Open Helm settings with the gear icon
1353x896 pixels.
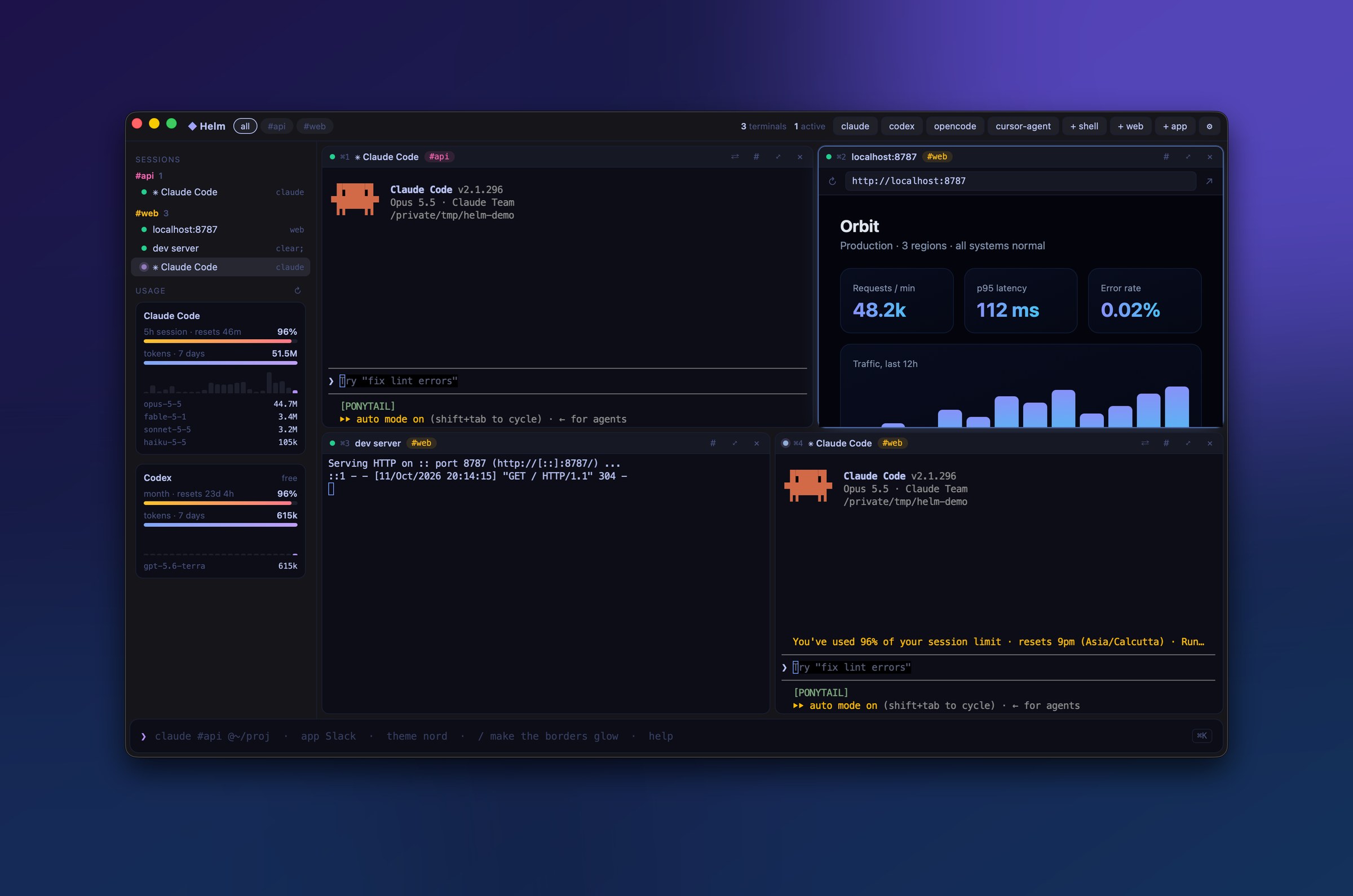1209,126
